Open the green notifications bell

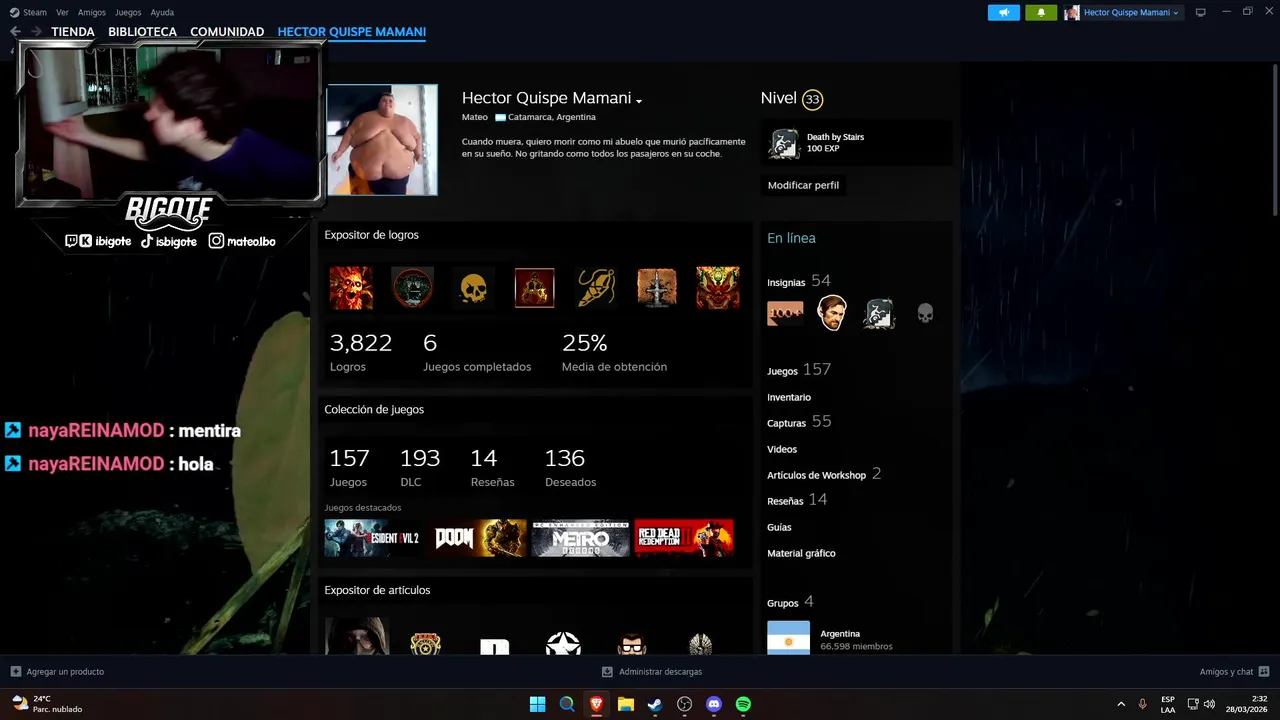point(1041,12)
